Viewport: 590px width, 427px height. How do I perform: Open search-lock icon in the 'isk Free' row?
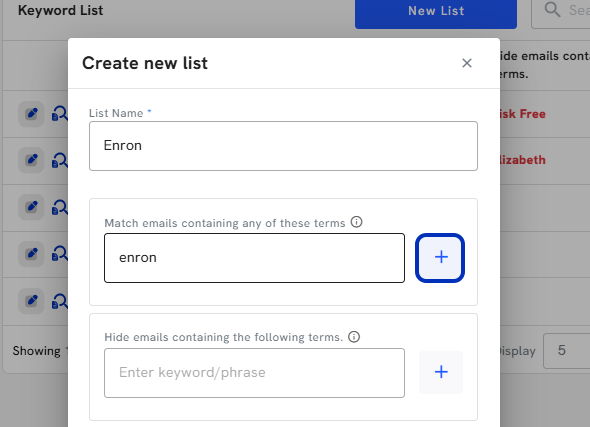coord(59,114)
